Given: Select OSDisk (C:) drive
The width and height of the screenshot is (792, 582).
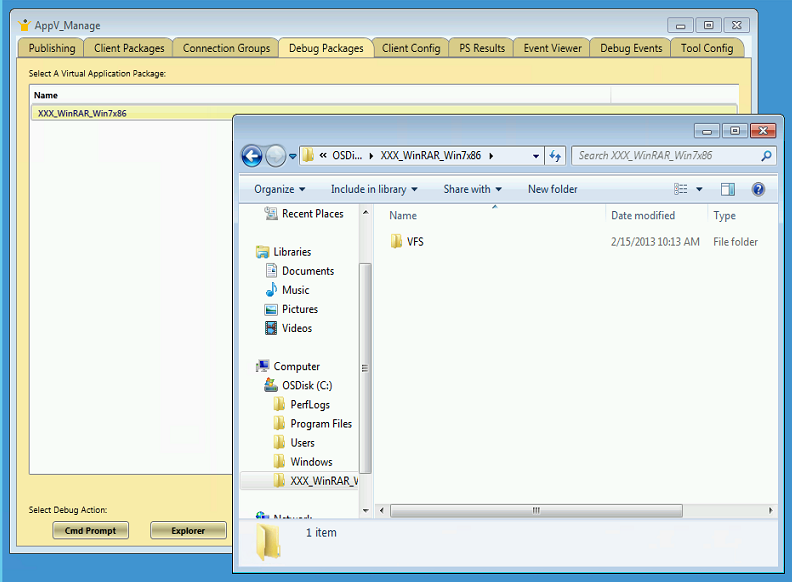Looking at the screenshot, I should coord(307,386).
